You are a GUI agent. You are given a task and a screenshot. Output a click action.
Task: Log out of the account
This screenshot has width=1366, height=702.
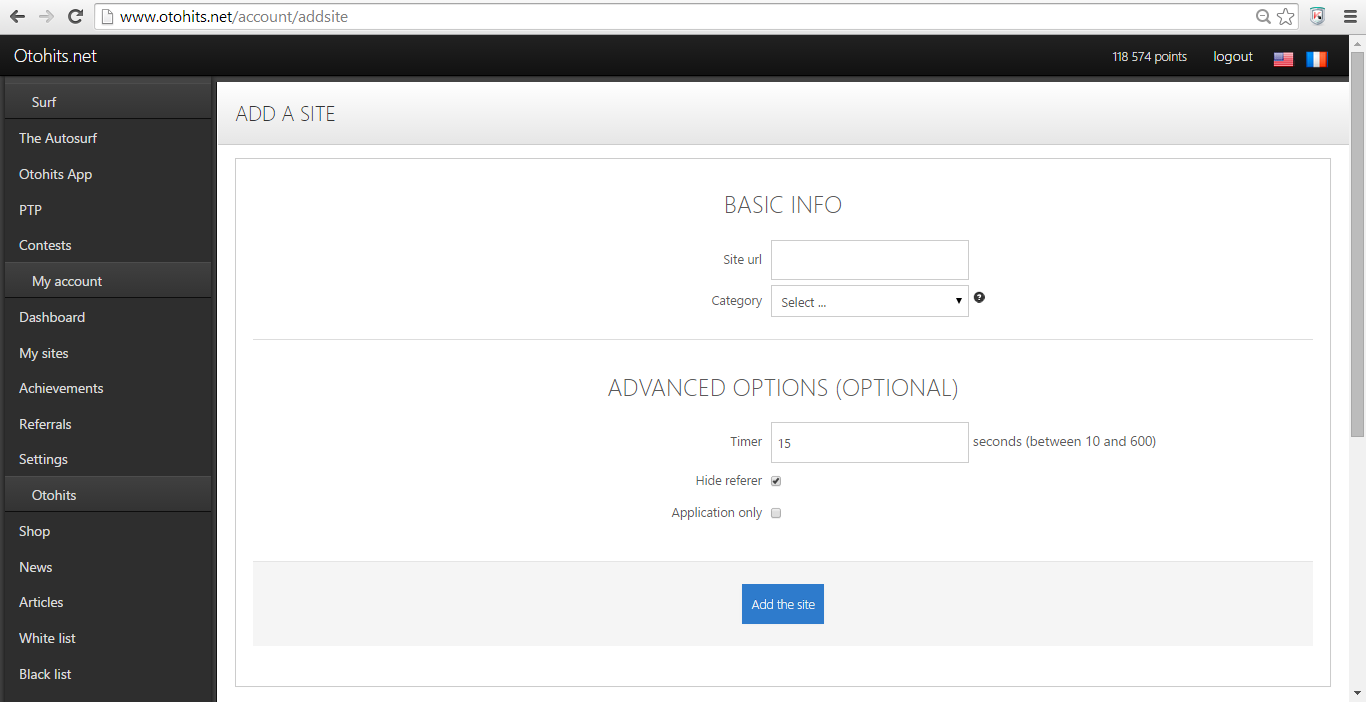pyautogui.click(x=1233, y=57)
